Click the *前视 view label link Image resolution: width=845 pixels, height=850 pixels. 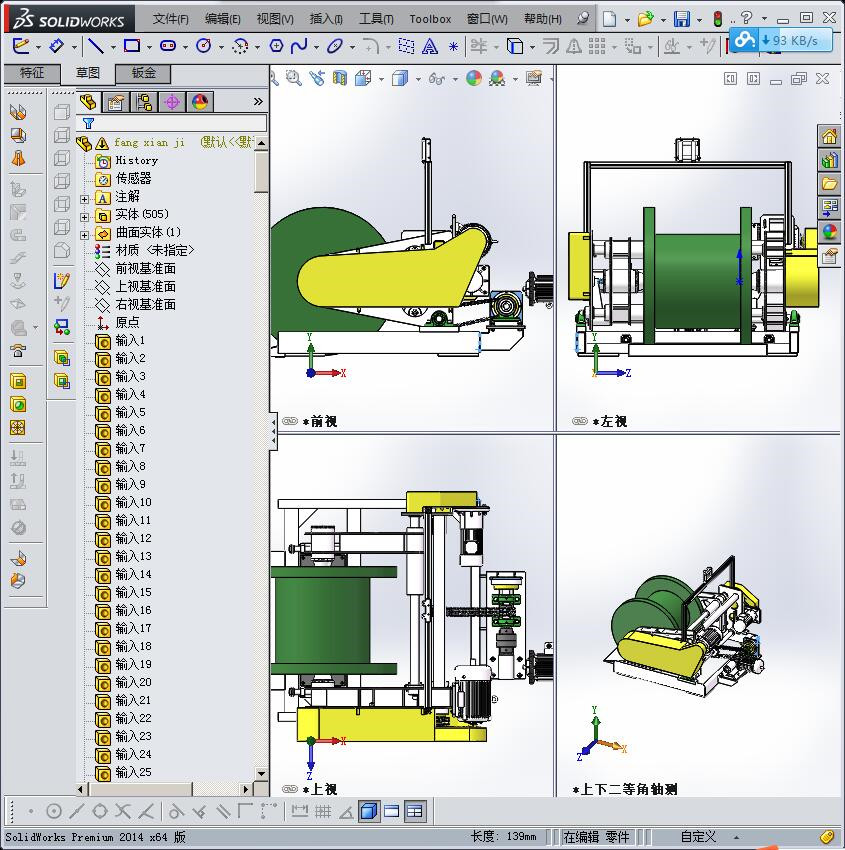[319, 421]
